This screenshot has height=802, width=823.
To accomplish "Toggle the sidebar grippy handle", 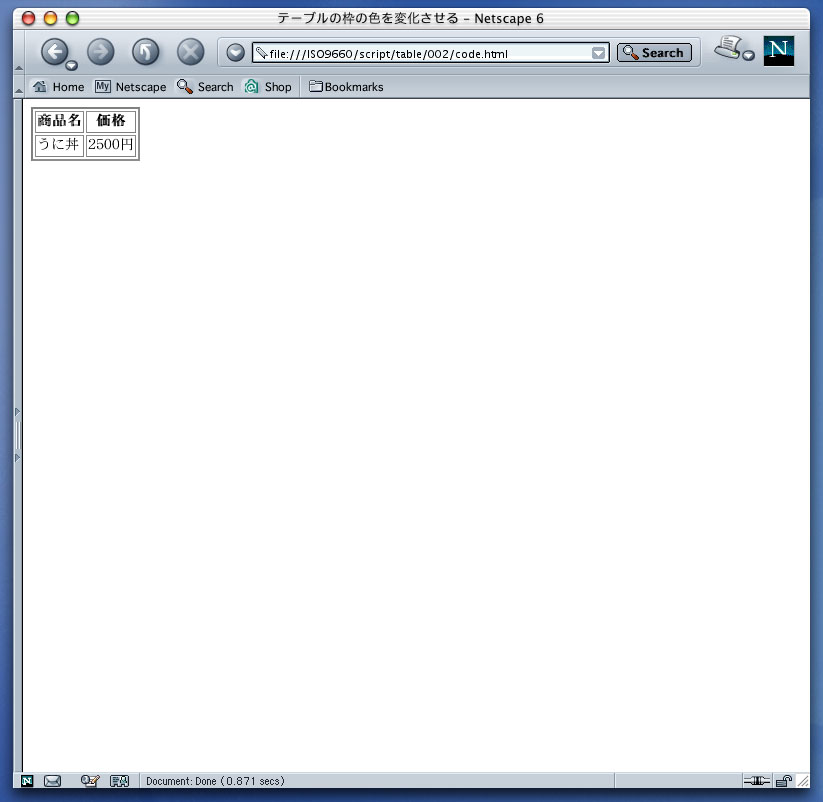I will (17, 435).
